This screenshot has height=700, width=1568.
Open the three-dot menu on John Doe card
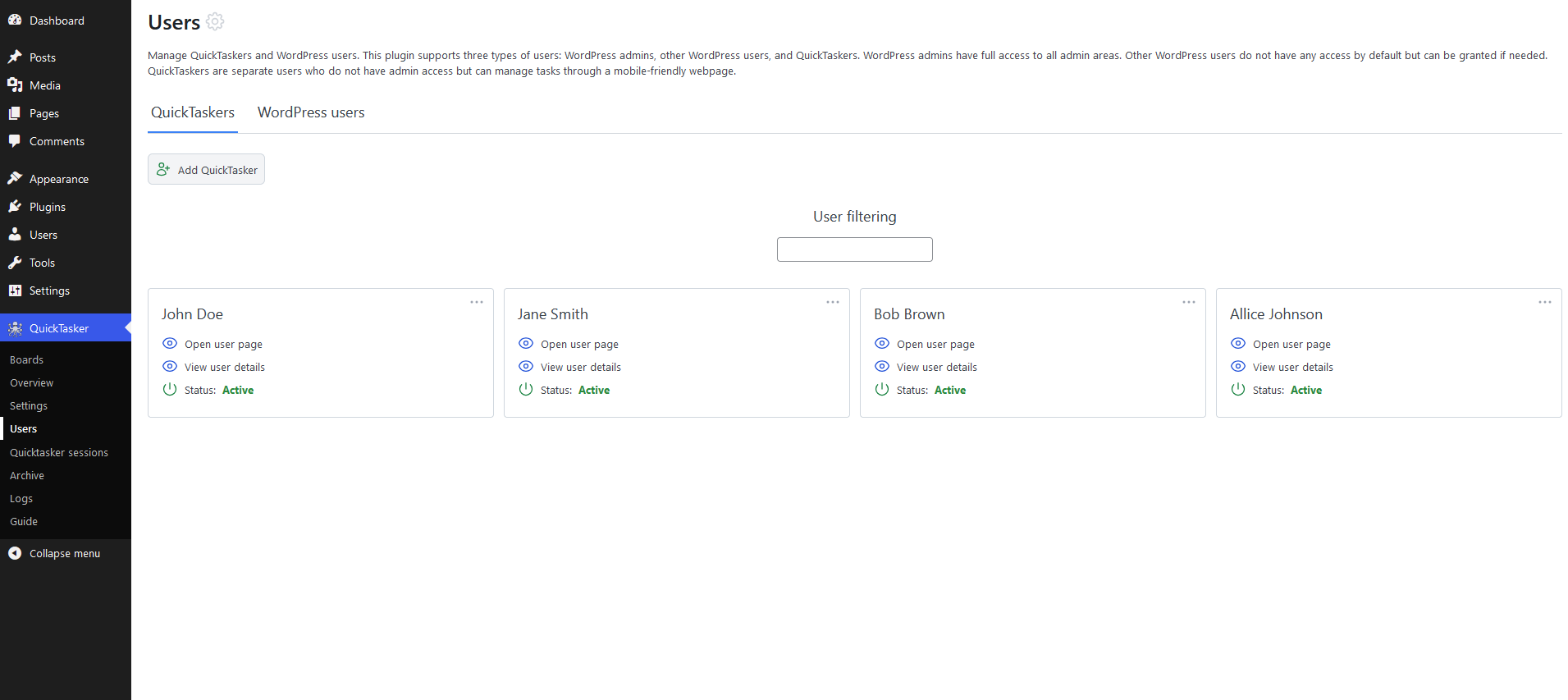coord(477,302)
